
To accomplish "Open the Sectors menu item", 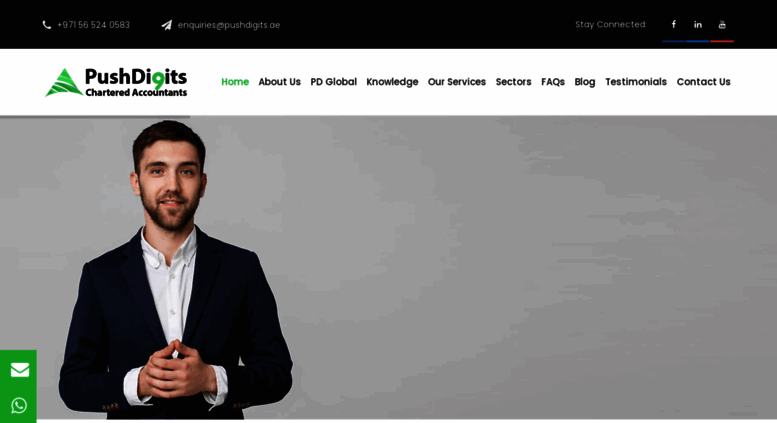I will [513, 82].
